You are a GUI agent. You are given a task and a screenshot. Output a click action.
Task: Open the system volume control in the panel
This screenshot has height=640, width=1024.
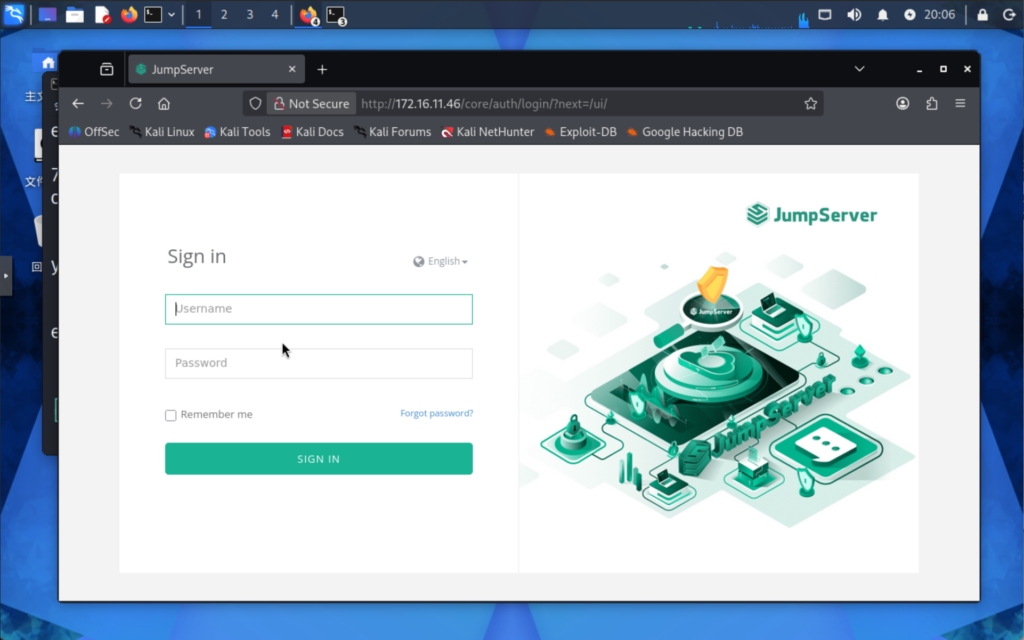pyautogui.click(x=854, y=15)
